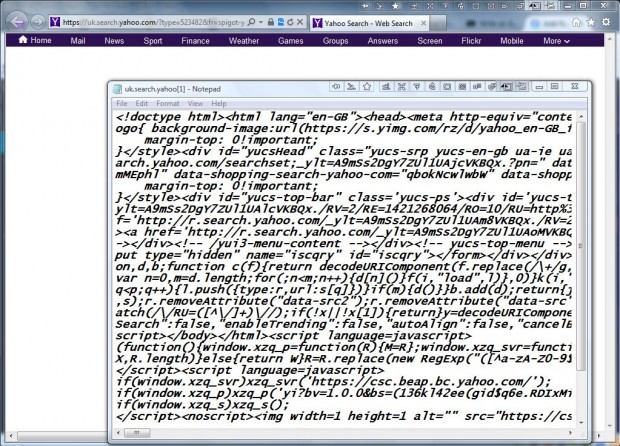Viewport: 620px width, 446px height.
Task: Go to Yahoo Home in the purple bar
Action: pyautogui.click(x=35, y=40)
